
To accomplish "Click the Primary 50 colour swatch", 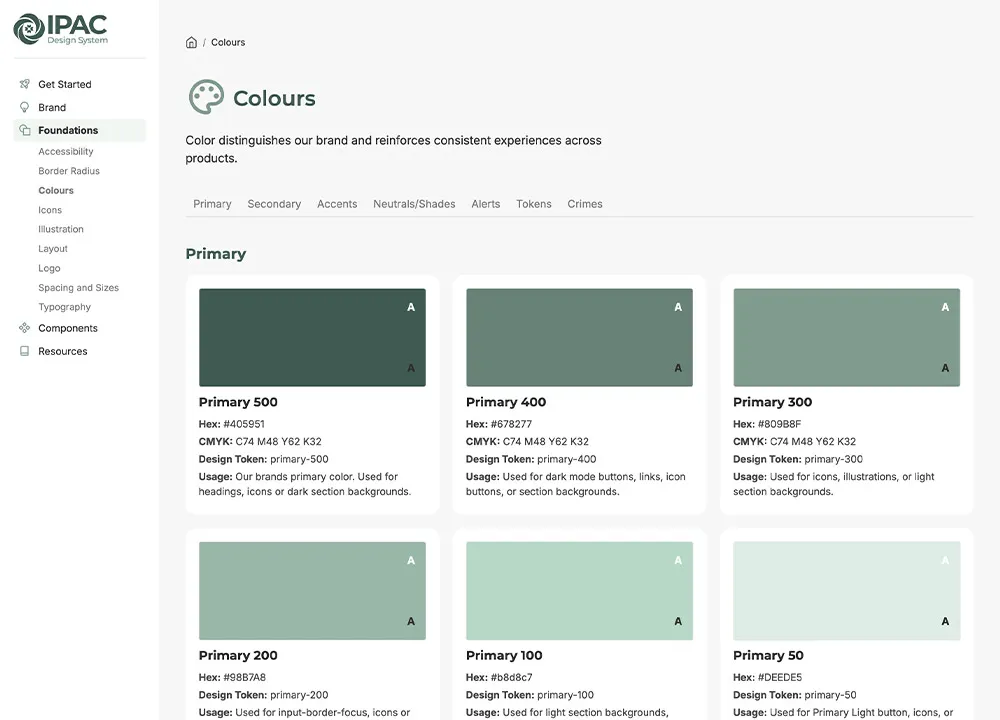I will 847,591.
